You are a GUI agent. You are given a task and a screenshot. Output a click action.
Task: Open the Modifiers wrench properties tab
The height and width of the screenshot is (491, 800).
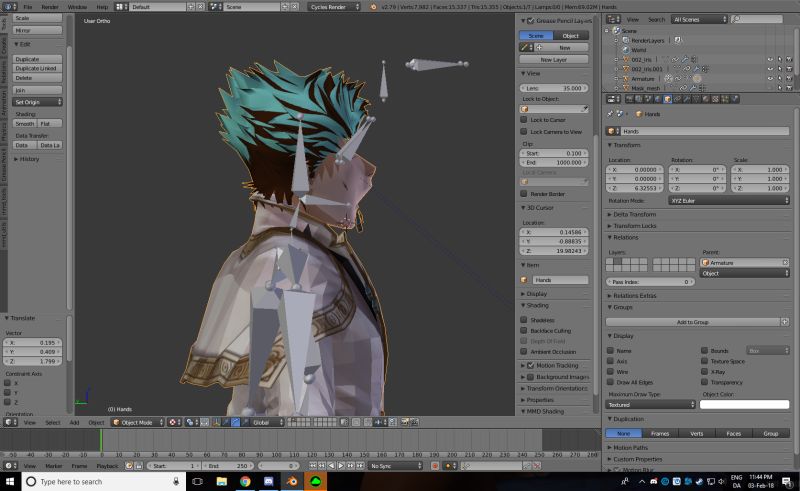click(687, 99)
